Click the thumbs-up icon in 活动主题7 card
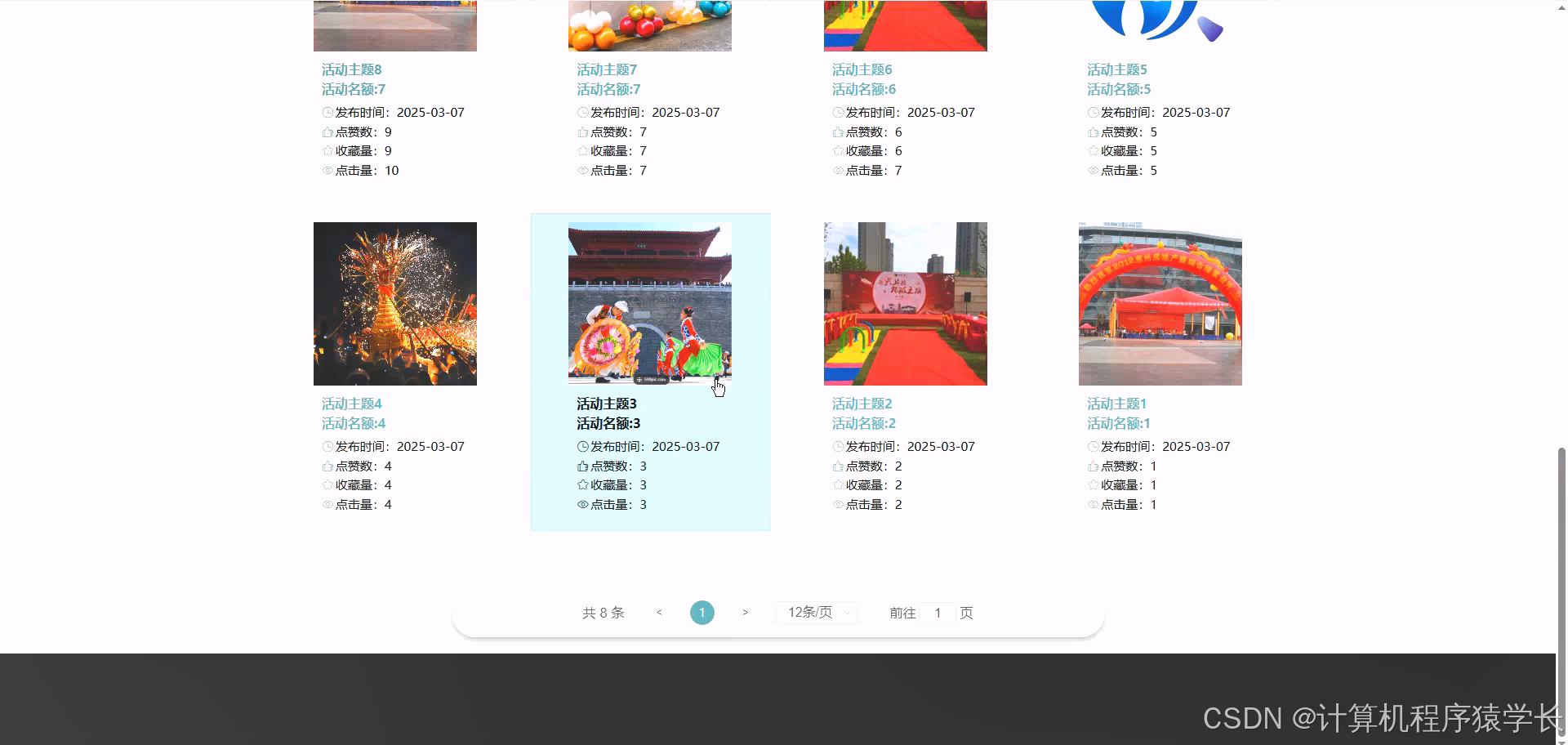This screenshot has width=1568, height=745. pos(583,132)
